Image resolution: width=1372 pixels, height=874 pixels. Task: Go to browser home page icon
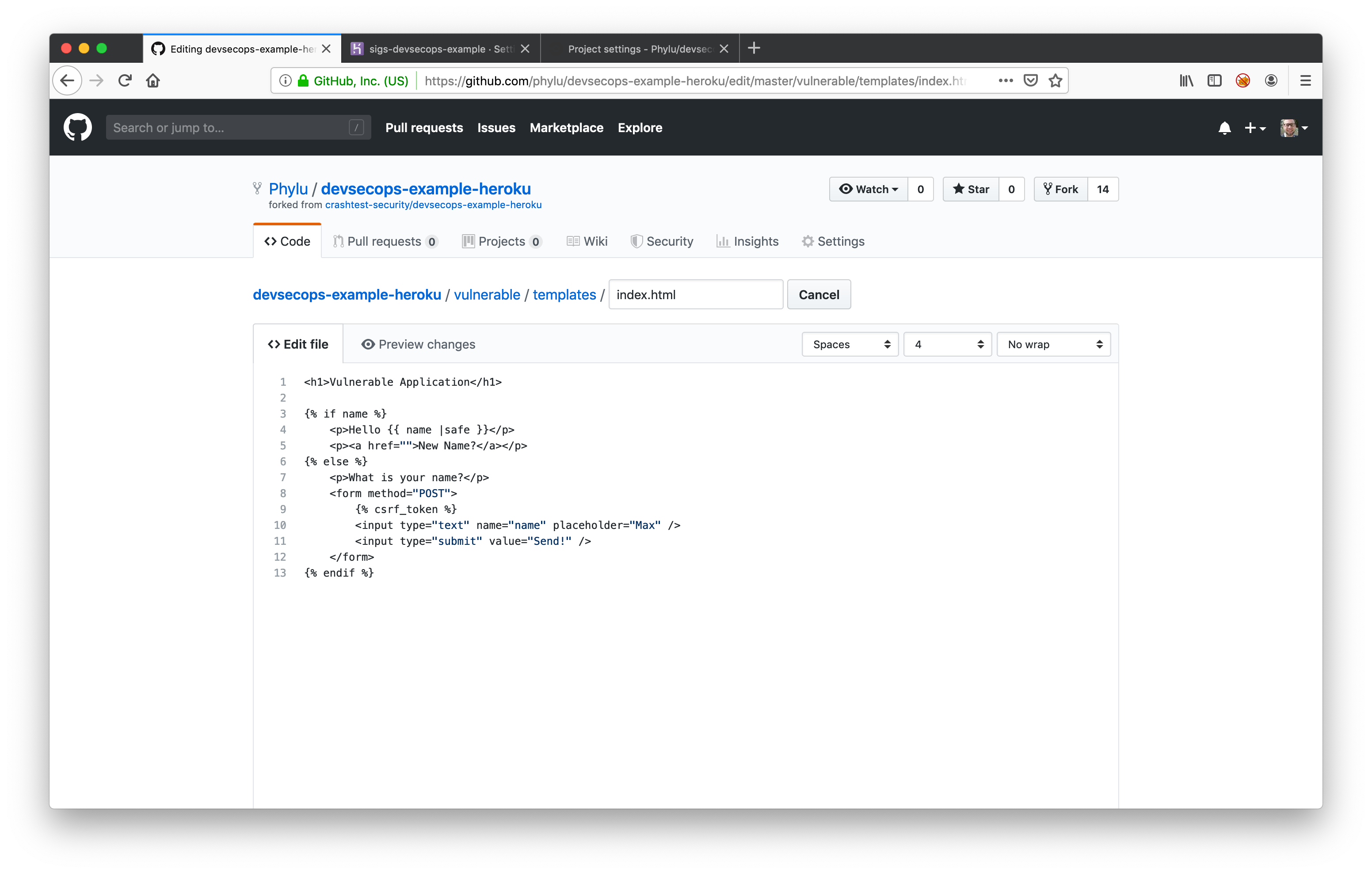pos(152,80)
